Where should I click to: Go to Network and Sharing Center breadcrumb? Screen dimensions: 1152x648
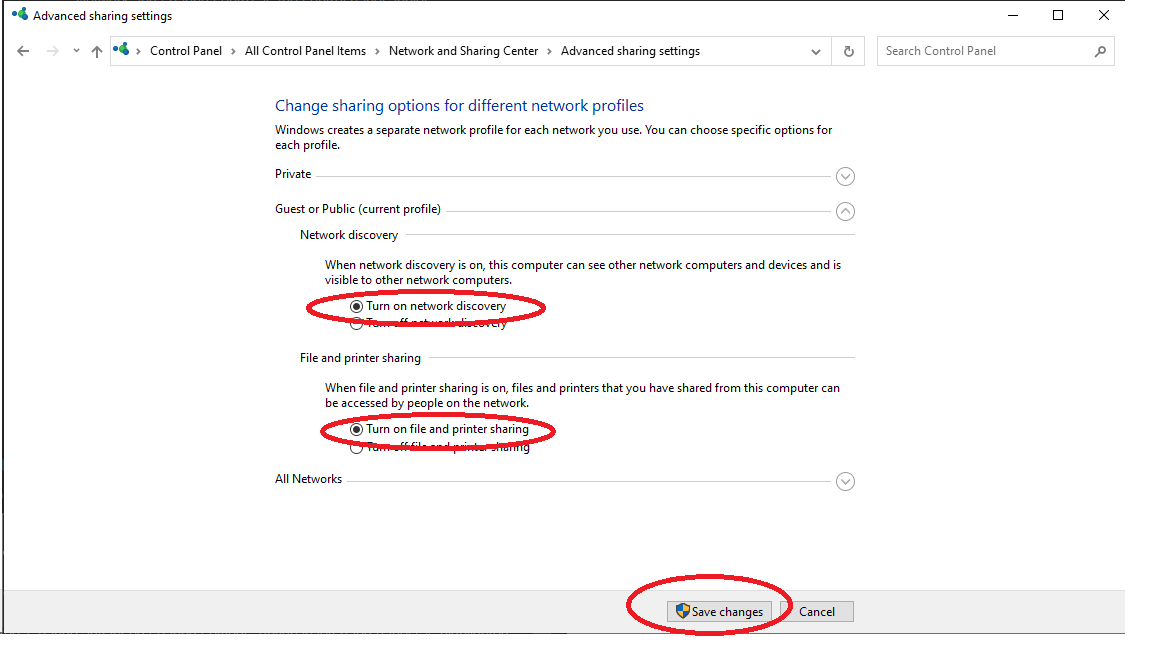pos(463,51)
